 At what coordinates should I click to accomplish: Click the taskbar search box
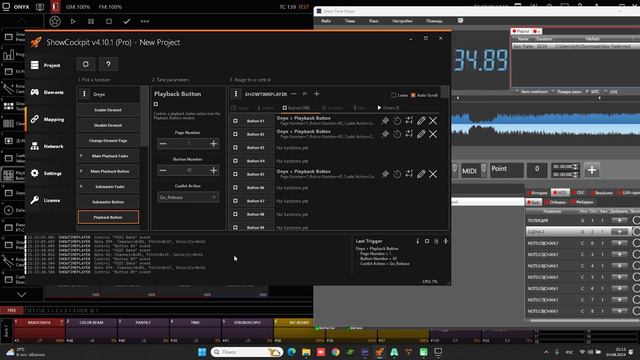tap(247, 352)
